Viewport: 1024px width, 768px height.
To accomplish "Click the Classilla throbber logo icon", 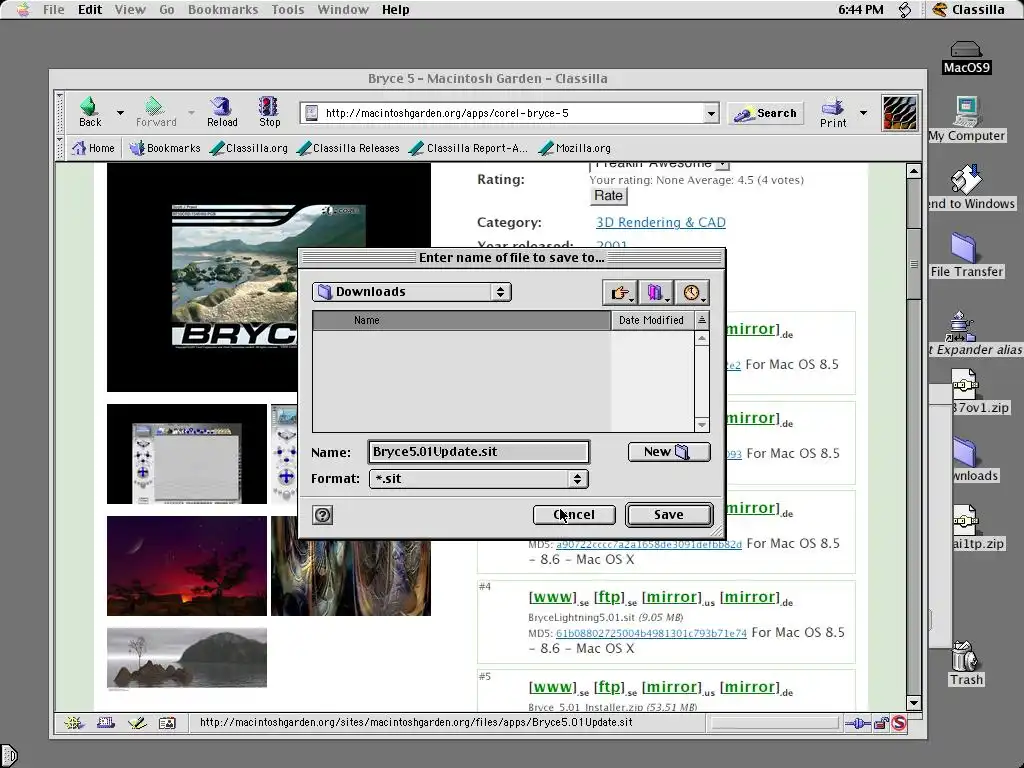I will coord(899,112).
